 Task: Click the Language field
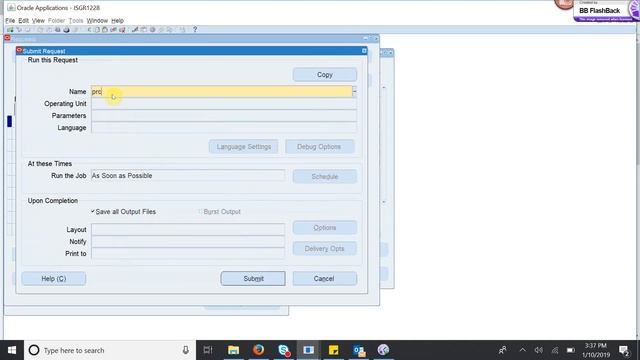pos(224,128)
